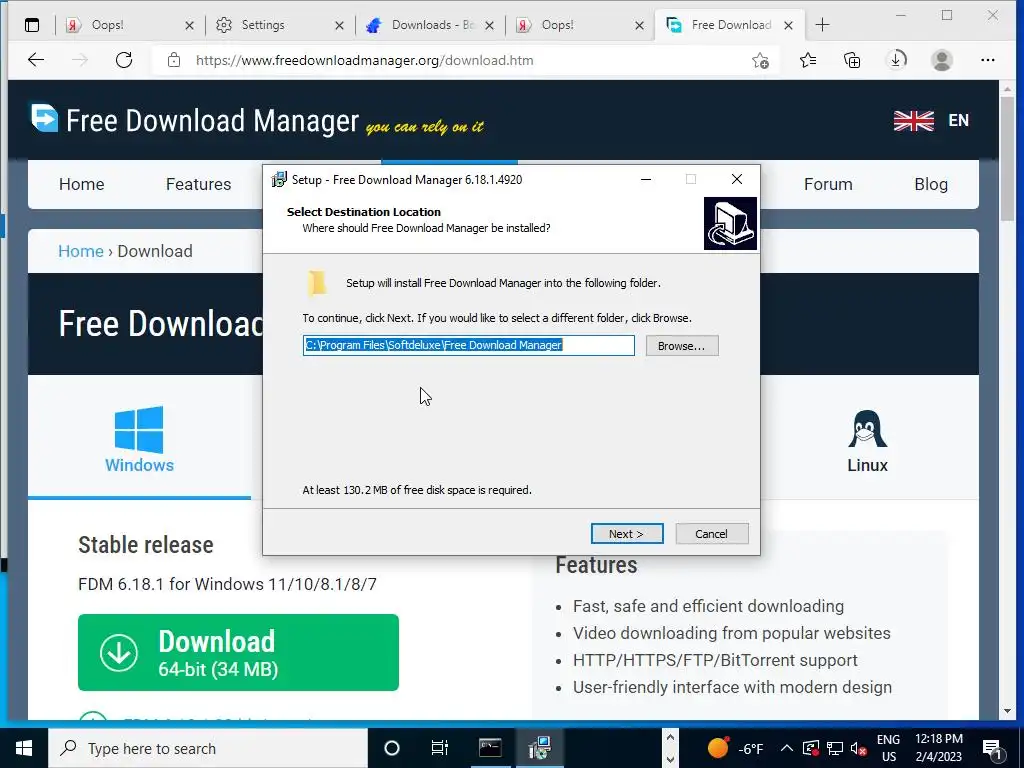
Task: Open the notification center icon
Action: 993,748
